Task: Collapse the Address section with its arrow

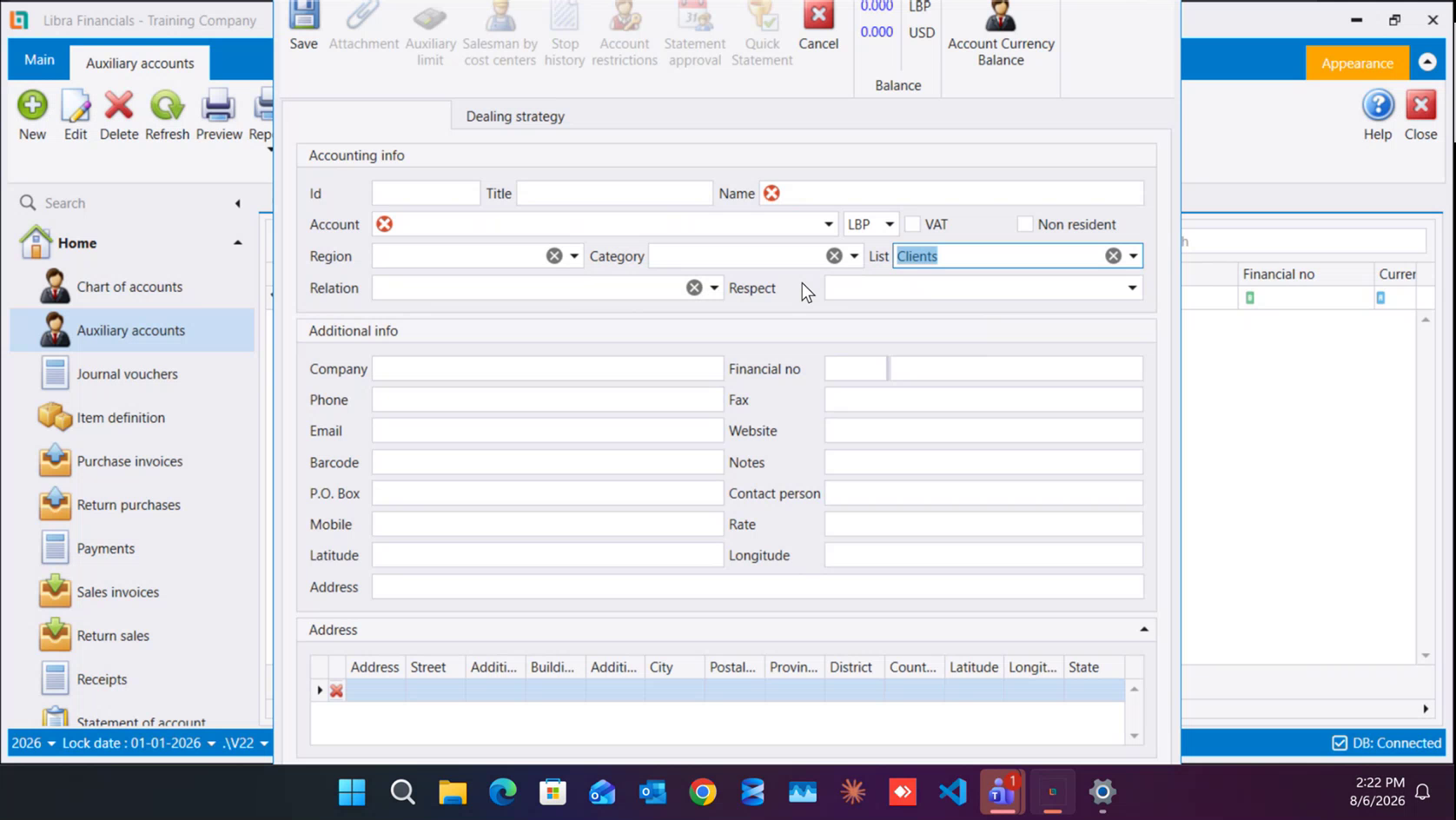Action: click(1144, 629)
